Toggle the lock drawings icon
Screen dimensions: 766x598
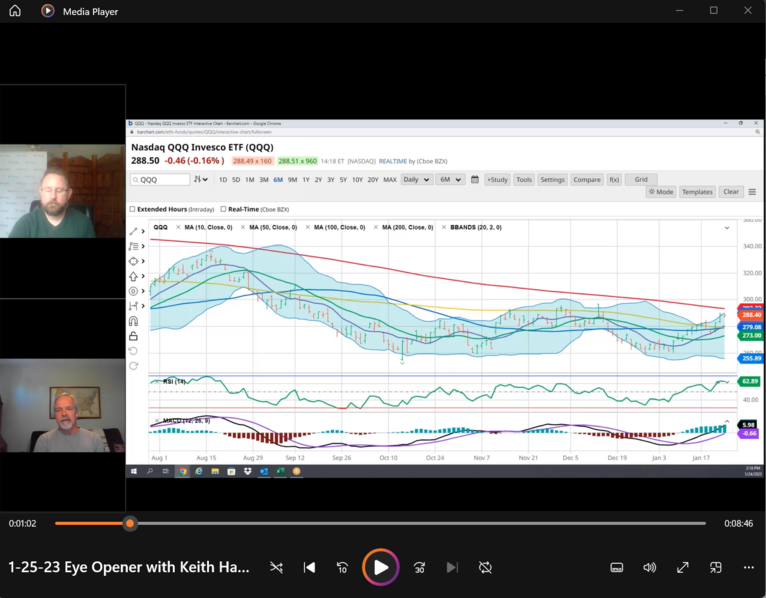(133, 336)
